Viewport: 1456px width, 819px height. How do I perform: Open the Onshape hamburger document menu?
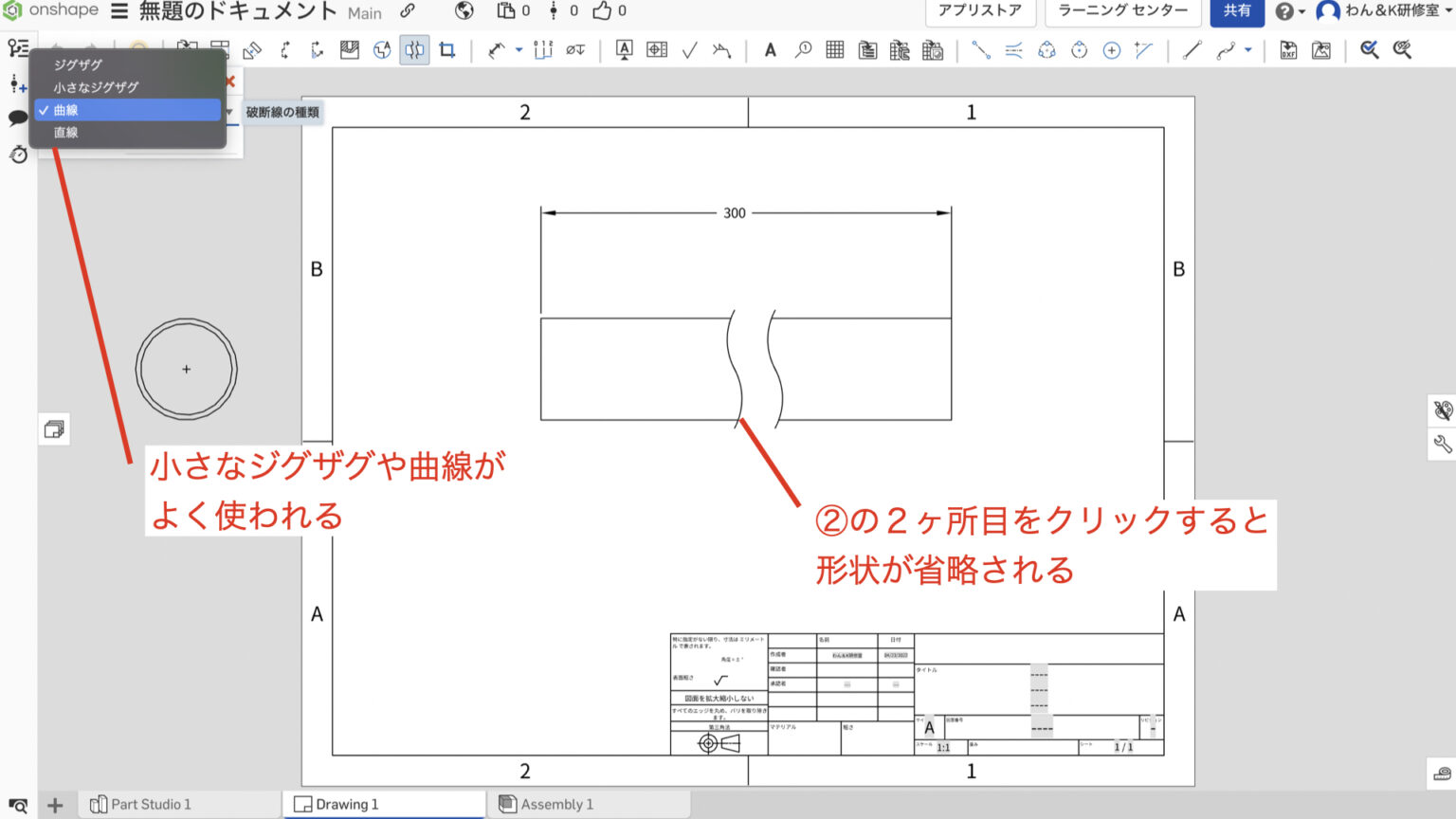pyautogui.click(x=119, y=11)
